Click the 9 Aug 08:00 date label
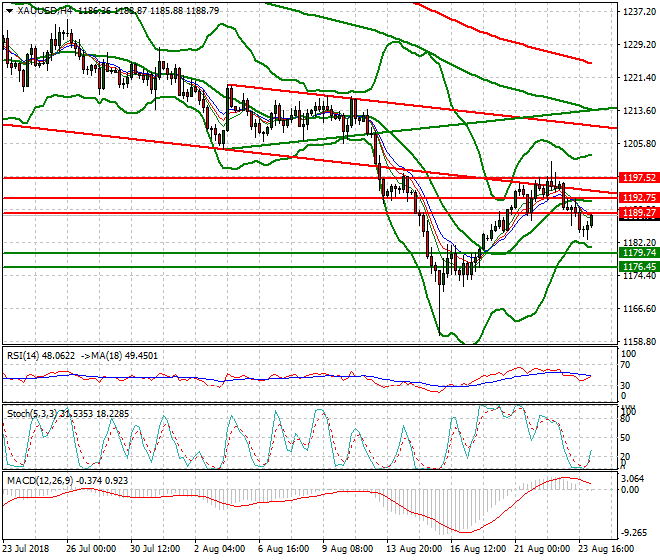 348,549
